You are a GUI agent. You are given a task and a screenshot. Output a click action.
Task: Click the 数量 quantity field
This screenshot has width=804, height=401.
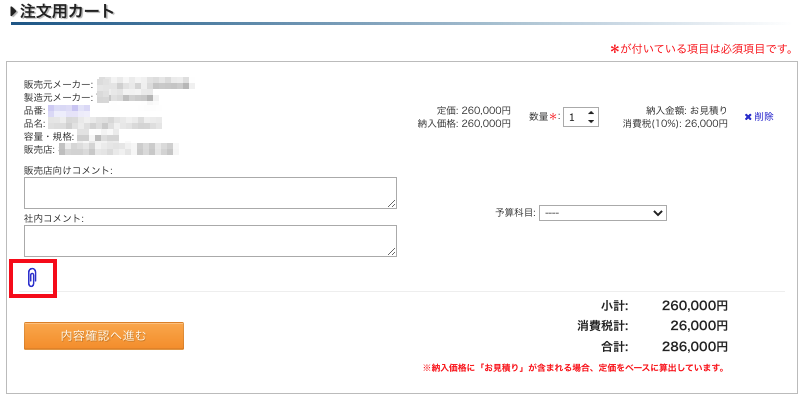tap(575, 117)
